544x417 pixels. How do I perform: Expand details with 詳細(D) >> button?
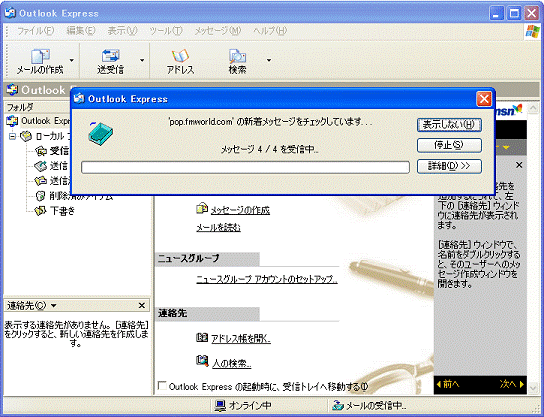tap(449, 166)
